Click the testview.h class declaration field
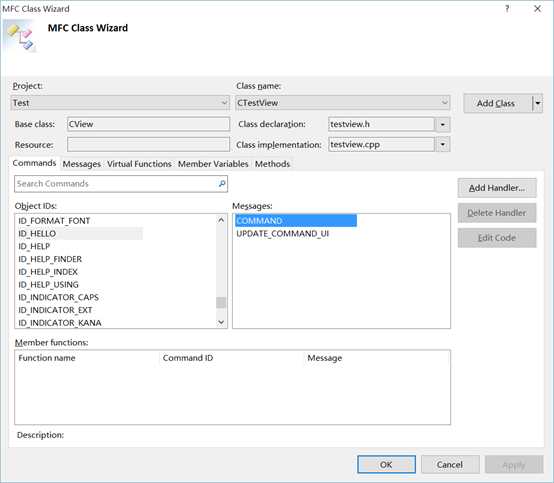Viewport: 554px width, 483px height. (x=382, y=124)
